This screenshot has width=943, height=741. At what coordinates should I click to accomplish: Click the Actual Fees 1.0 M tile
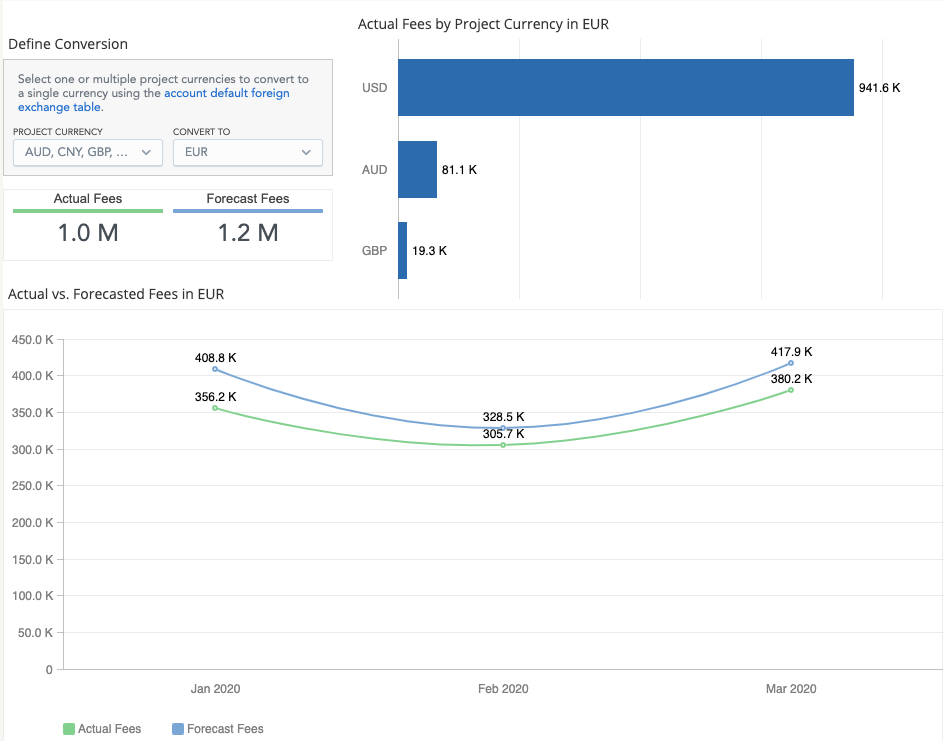coord(88,220)
